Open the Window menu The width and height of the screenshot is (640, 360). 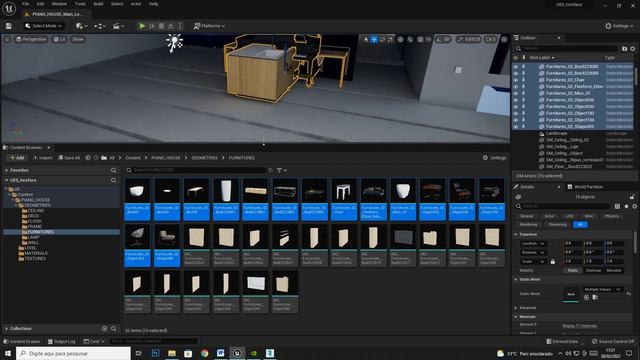[x=59, y=4]
